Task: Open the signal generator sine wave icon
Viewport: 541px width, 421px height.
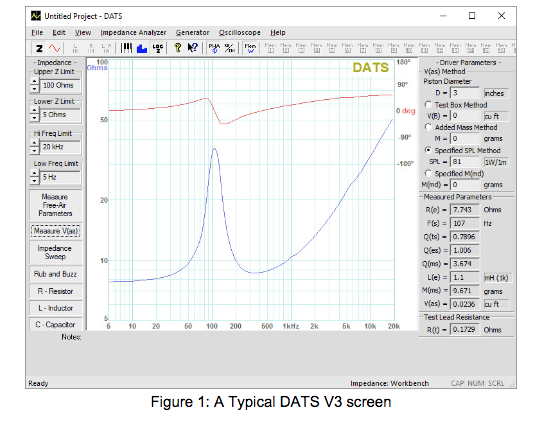Action: click(55, 48)
